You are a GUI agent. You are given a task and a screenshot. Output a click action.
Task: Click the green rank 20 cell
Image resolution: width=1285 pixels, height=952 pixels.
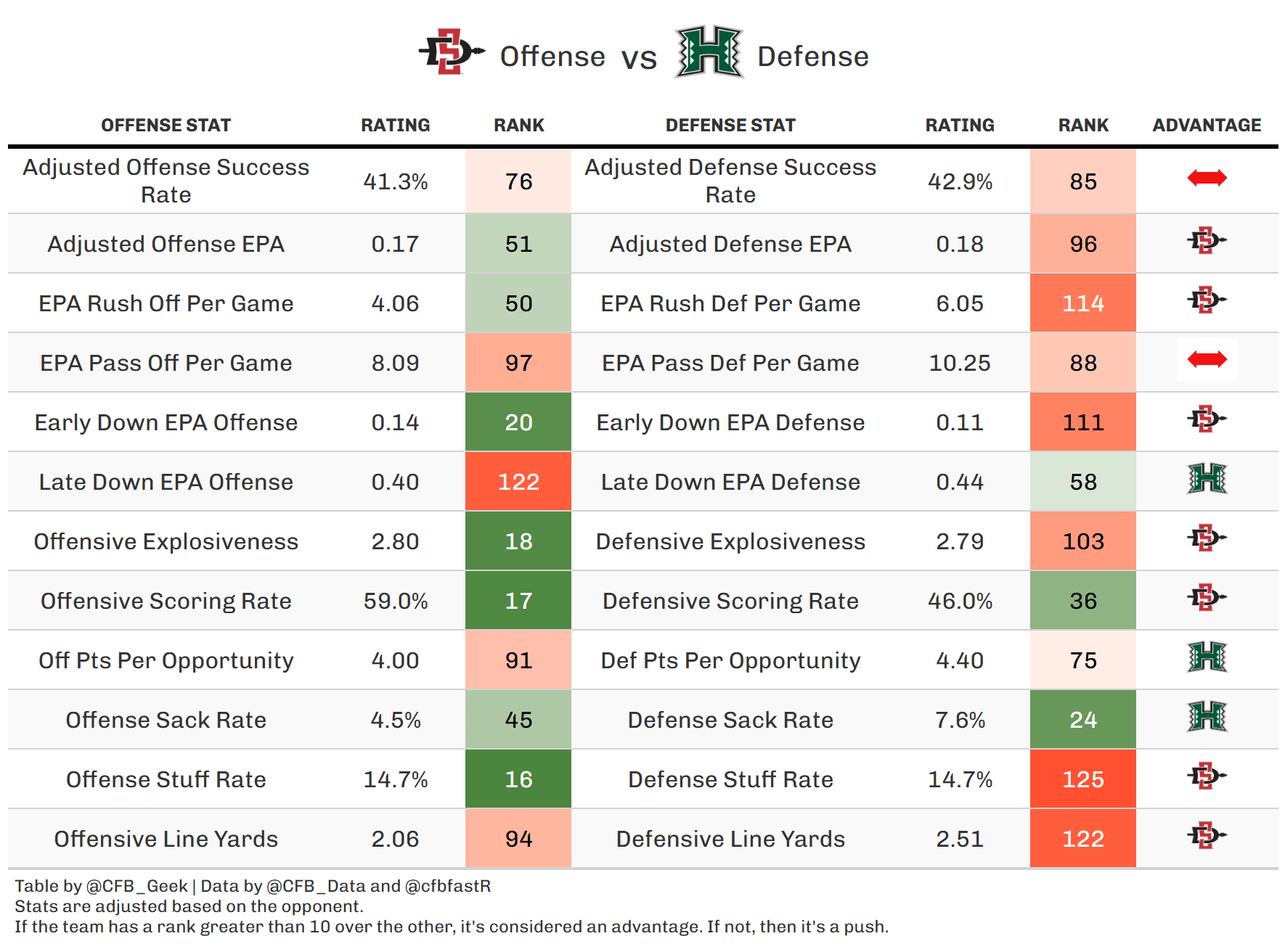point(518,422)
